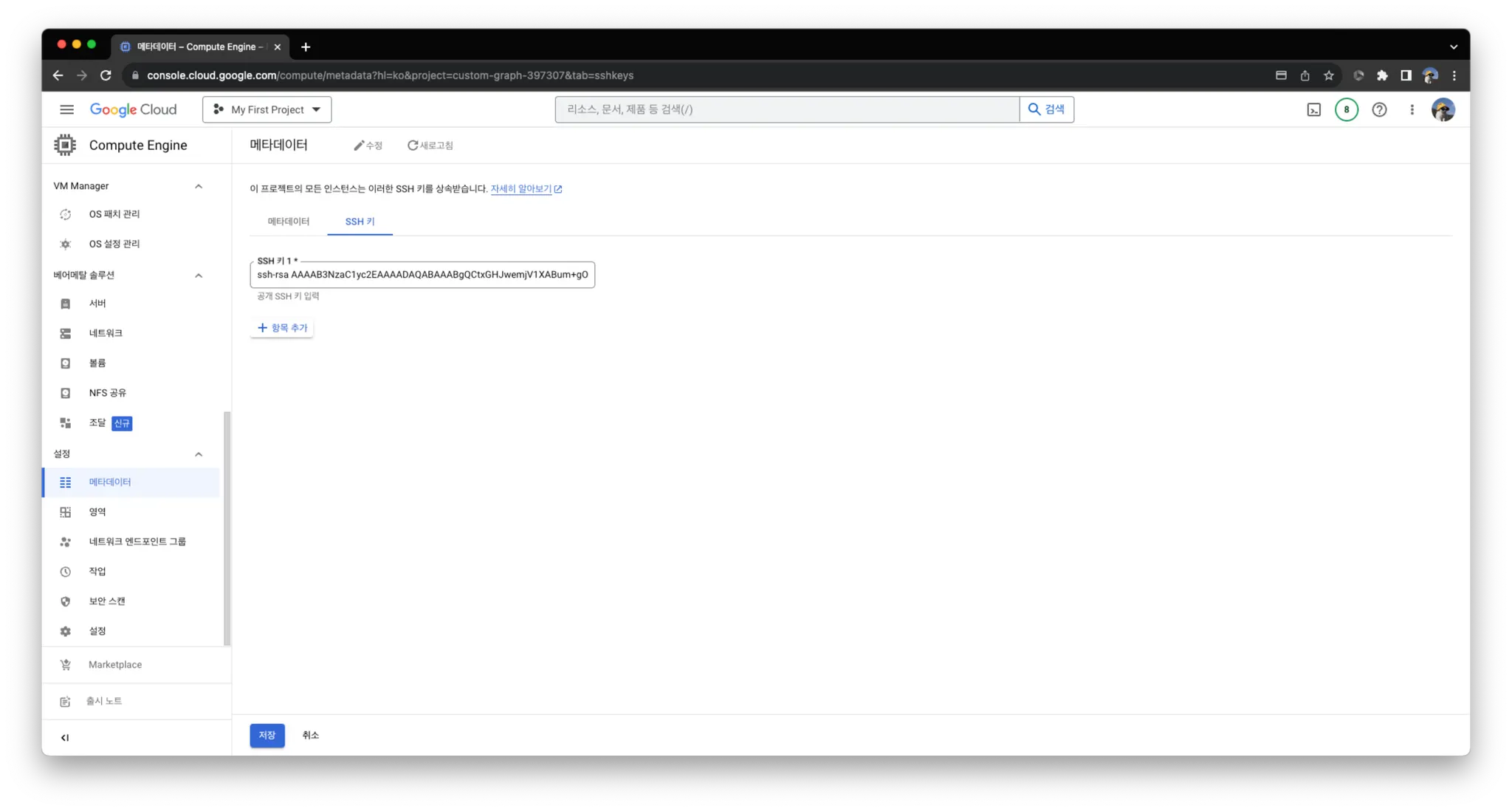Click the notifications badge showing 8
1512x811 pixels.
click(1346, 109)
